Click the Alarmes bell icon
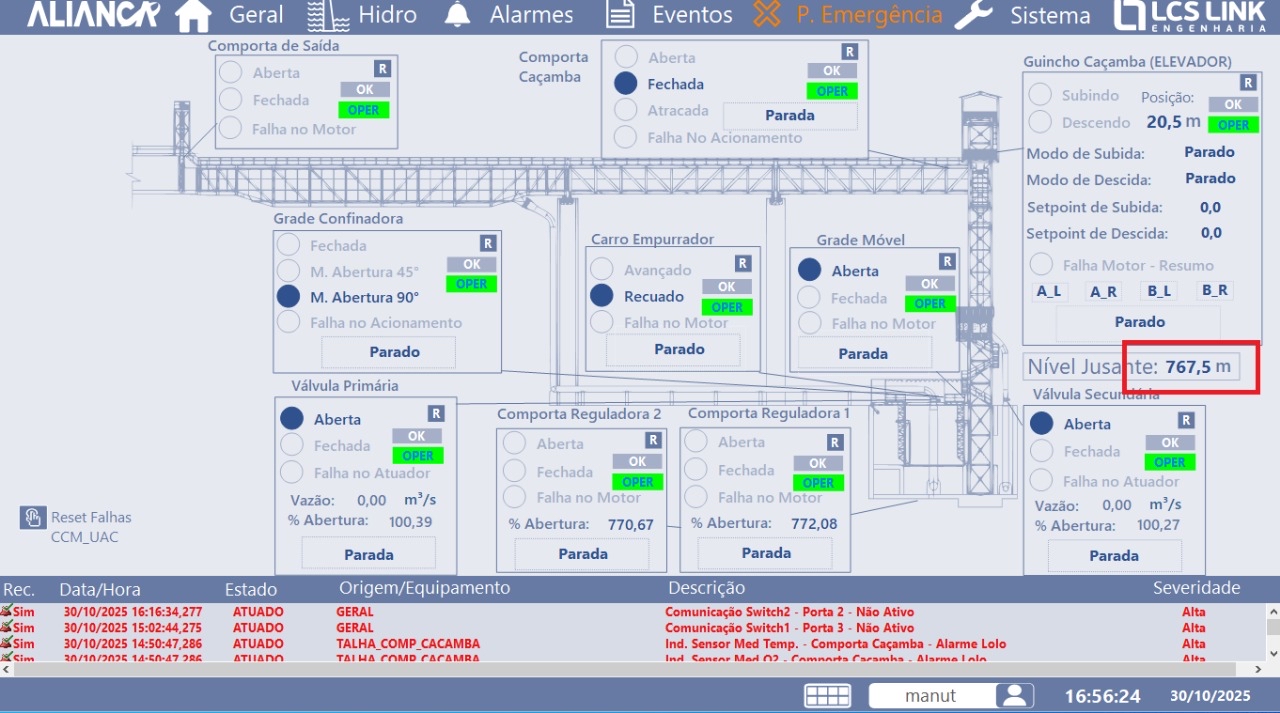Viewport: 1280px width, 713px height. point(458,15)
